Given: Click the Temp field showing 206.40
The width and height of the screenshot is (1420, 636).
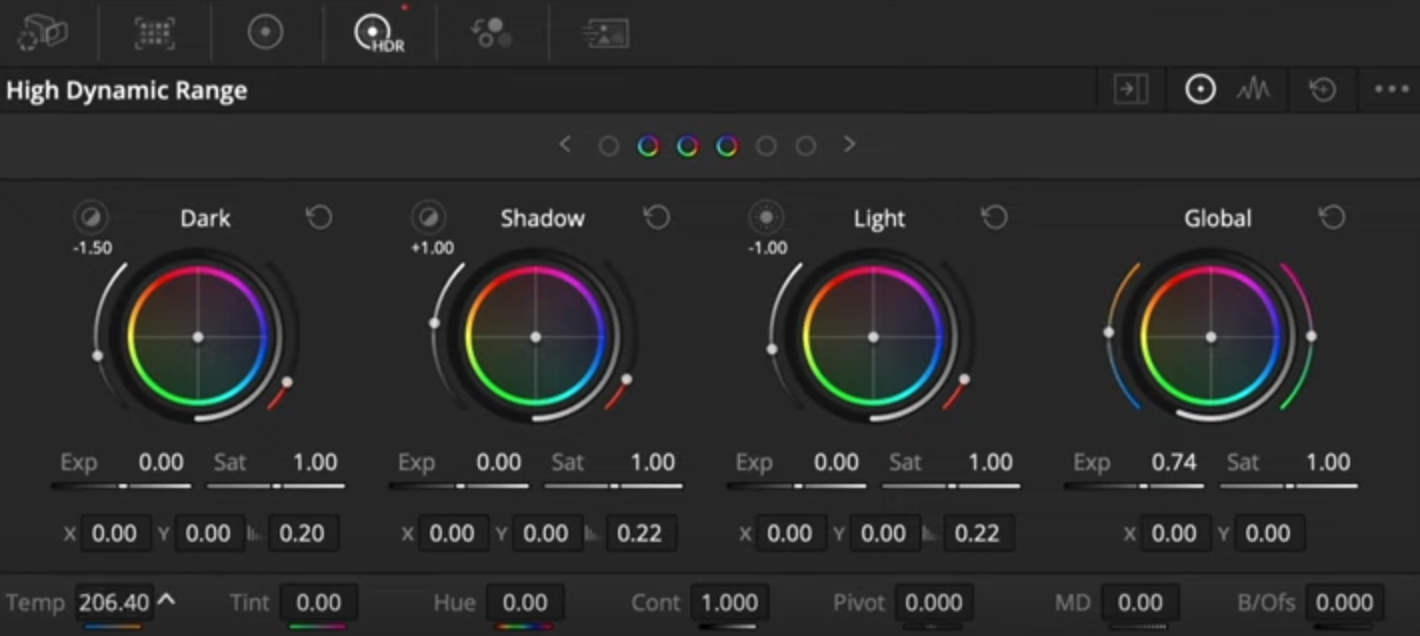Looking at the screenshot, I should click(x=114, y=603).
